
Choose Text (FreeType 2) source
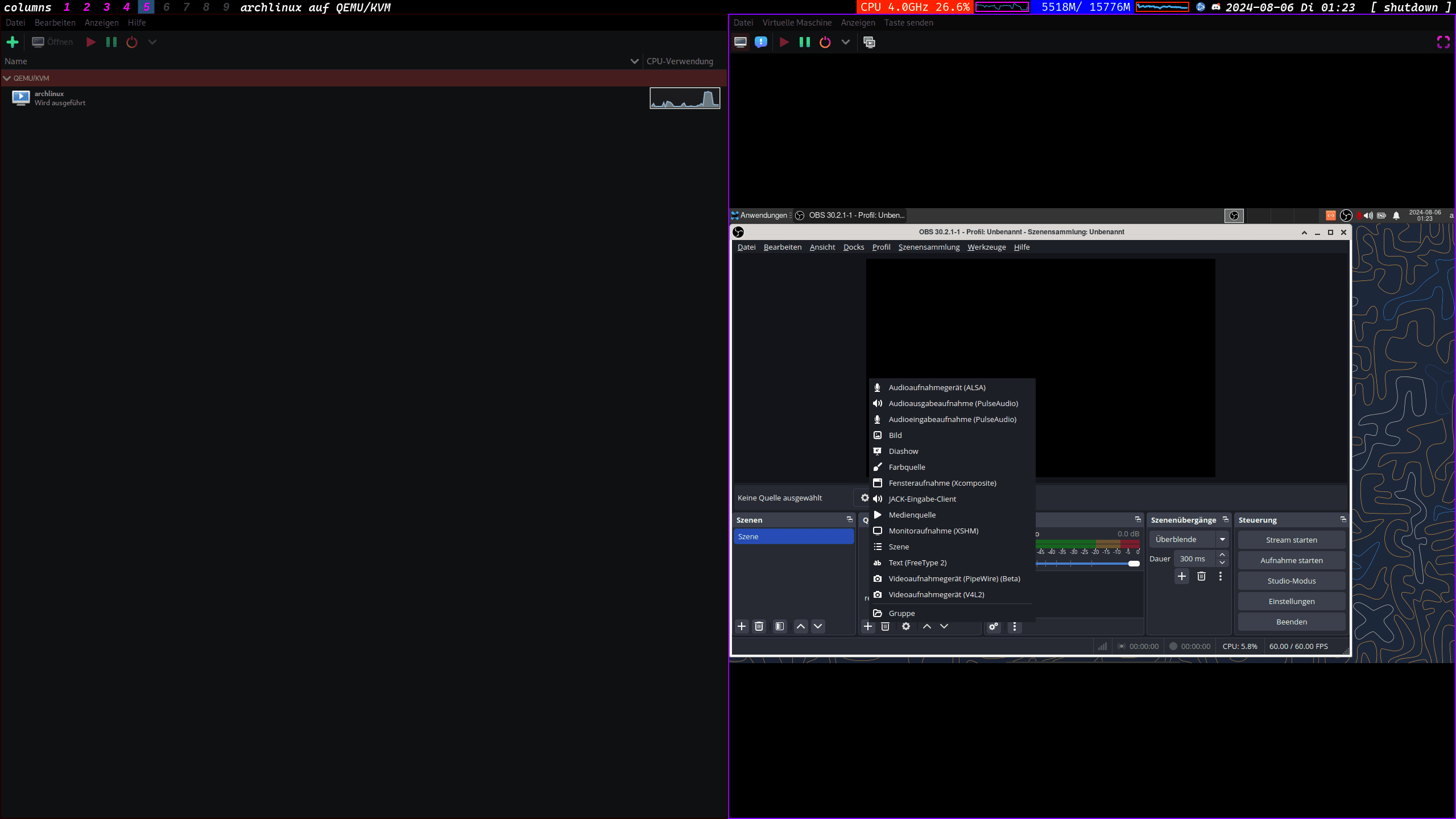(x=952, y=562)
